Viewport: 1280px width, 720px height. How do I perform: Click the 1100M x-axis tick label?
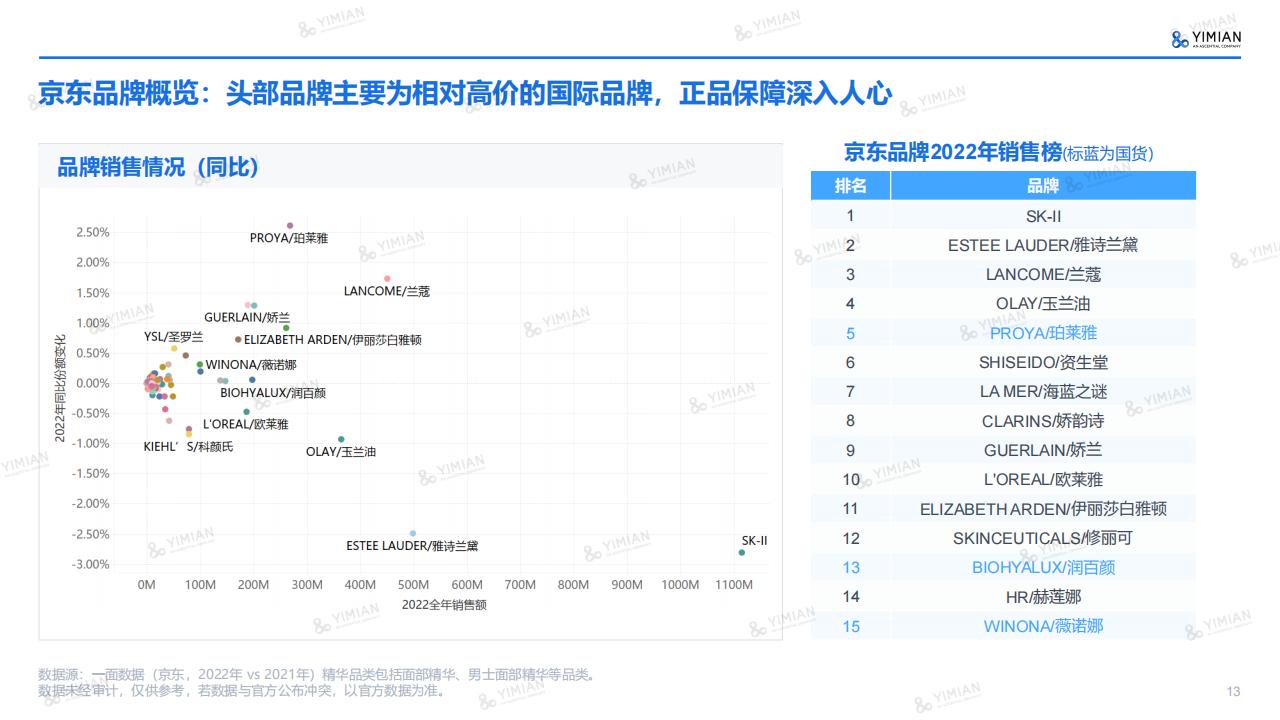click(x=733, y=585)
